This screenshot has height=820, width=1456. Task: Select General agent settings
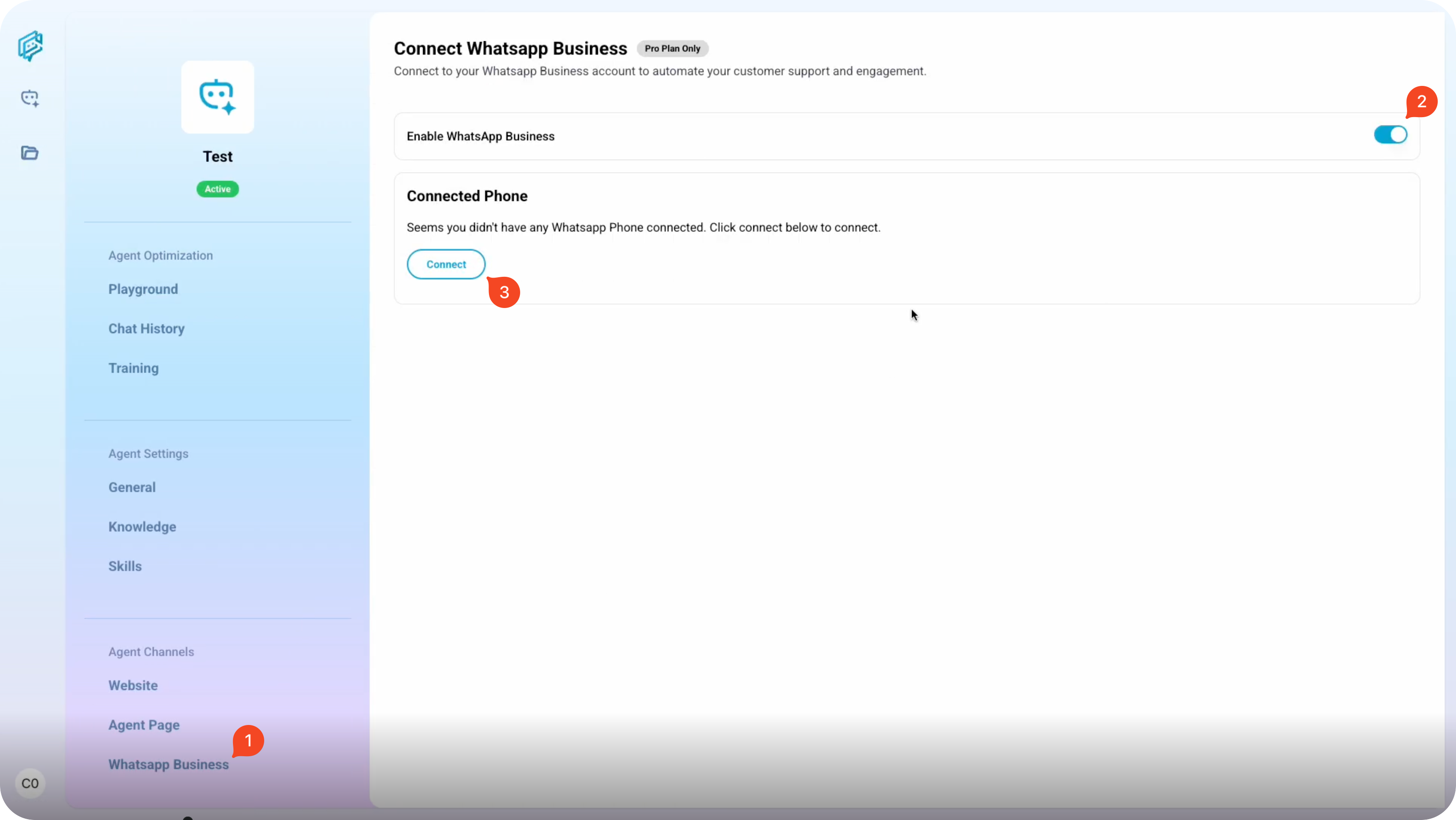pyautogui.click(x=132, y=487)
